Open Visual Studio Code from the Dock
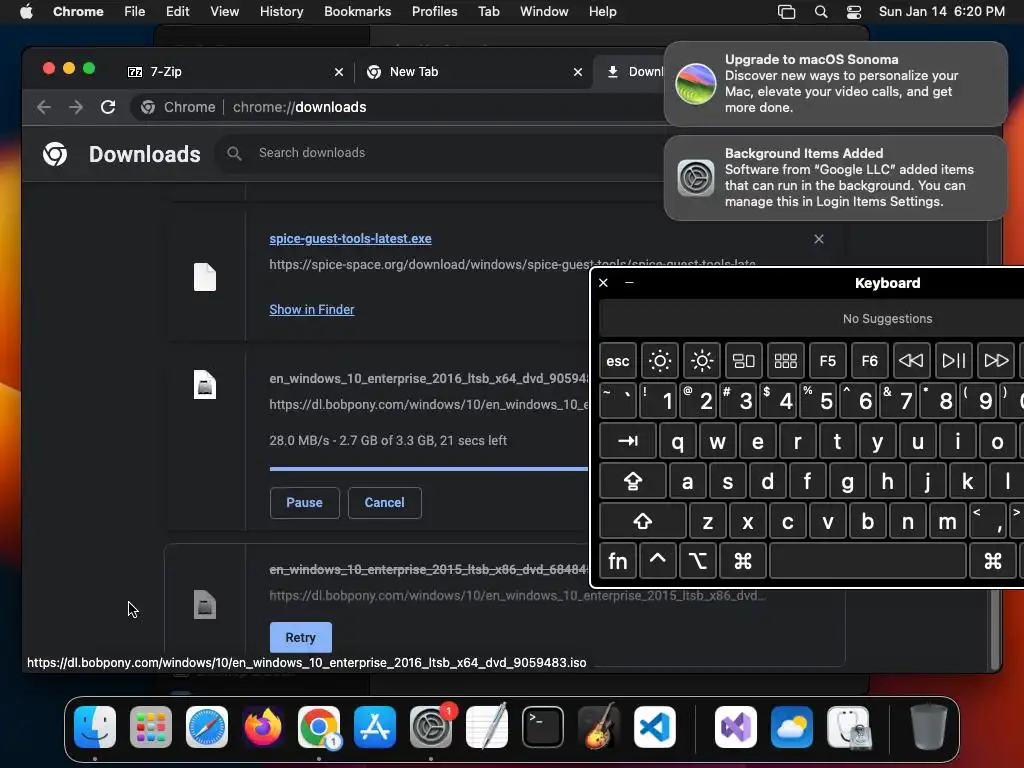 click(655, 727)
